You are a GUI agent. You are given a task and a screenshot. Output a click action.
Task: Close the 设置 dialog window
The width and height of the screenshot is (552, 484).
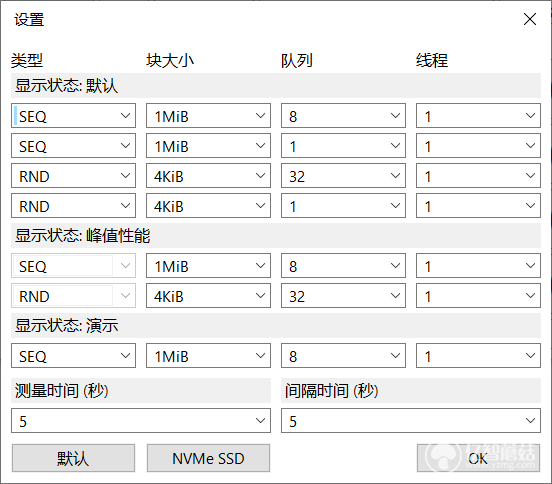529,19
